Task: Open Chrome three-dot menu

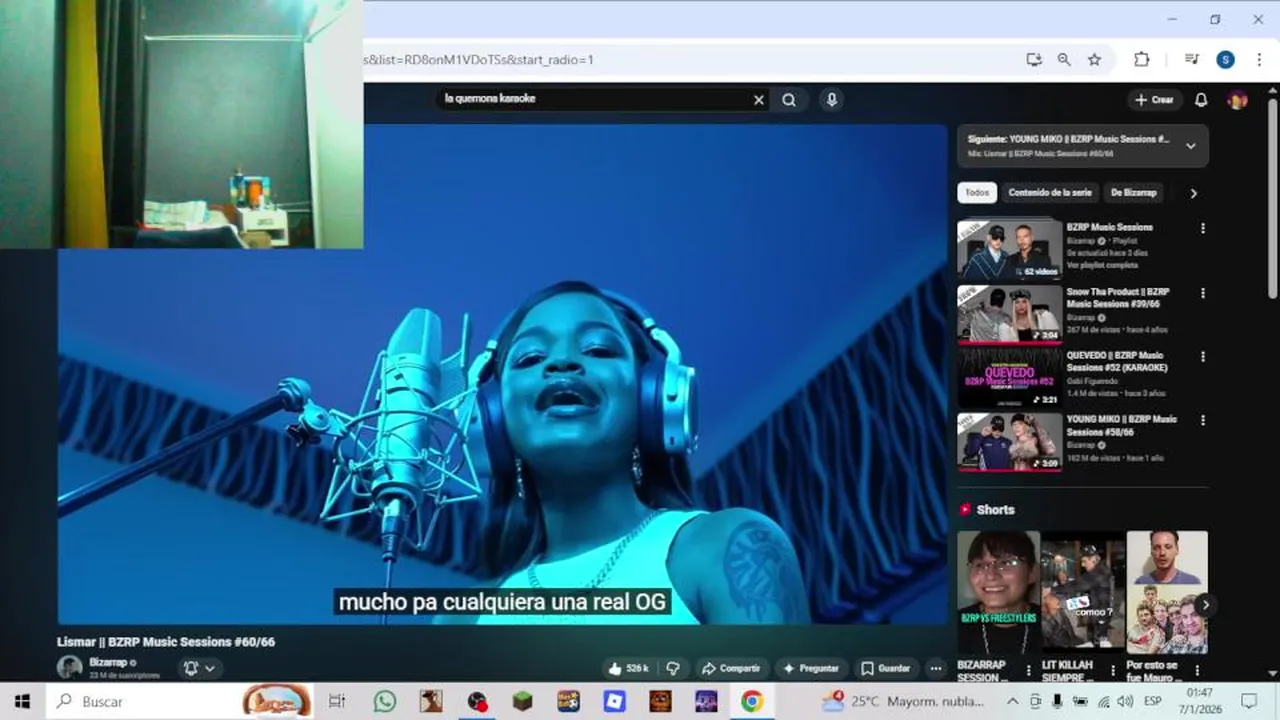Action: point(1259,60)
